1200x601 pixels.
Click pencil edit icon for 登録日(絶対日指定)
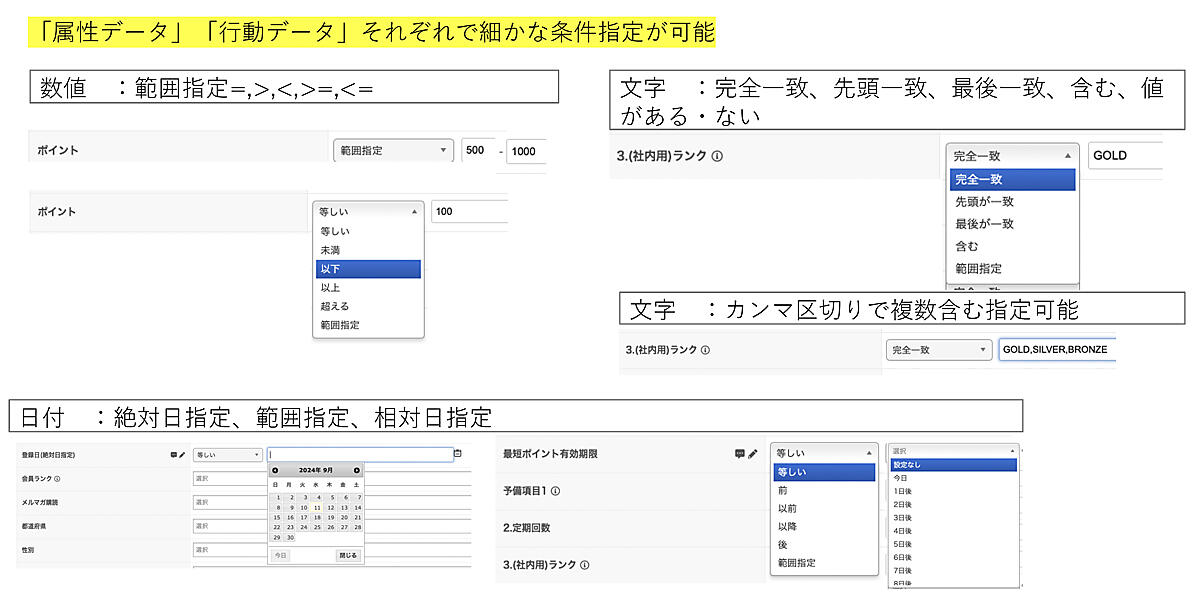pyautogui.click(x=182, y=454)
